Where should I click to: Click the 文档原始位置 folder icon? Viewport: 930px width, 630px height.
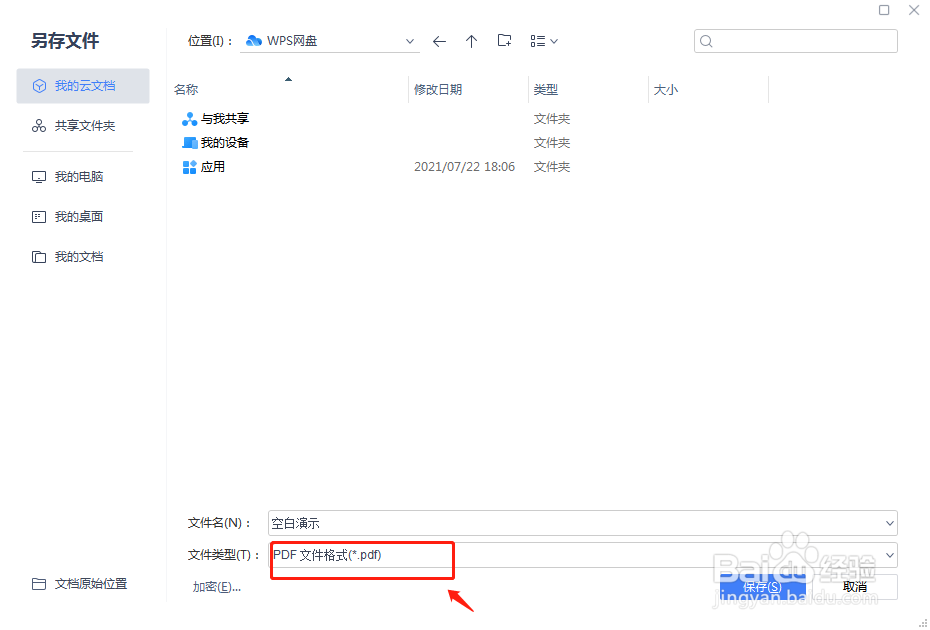(39, 584)
